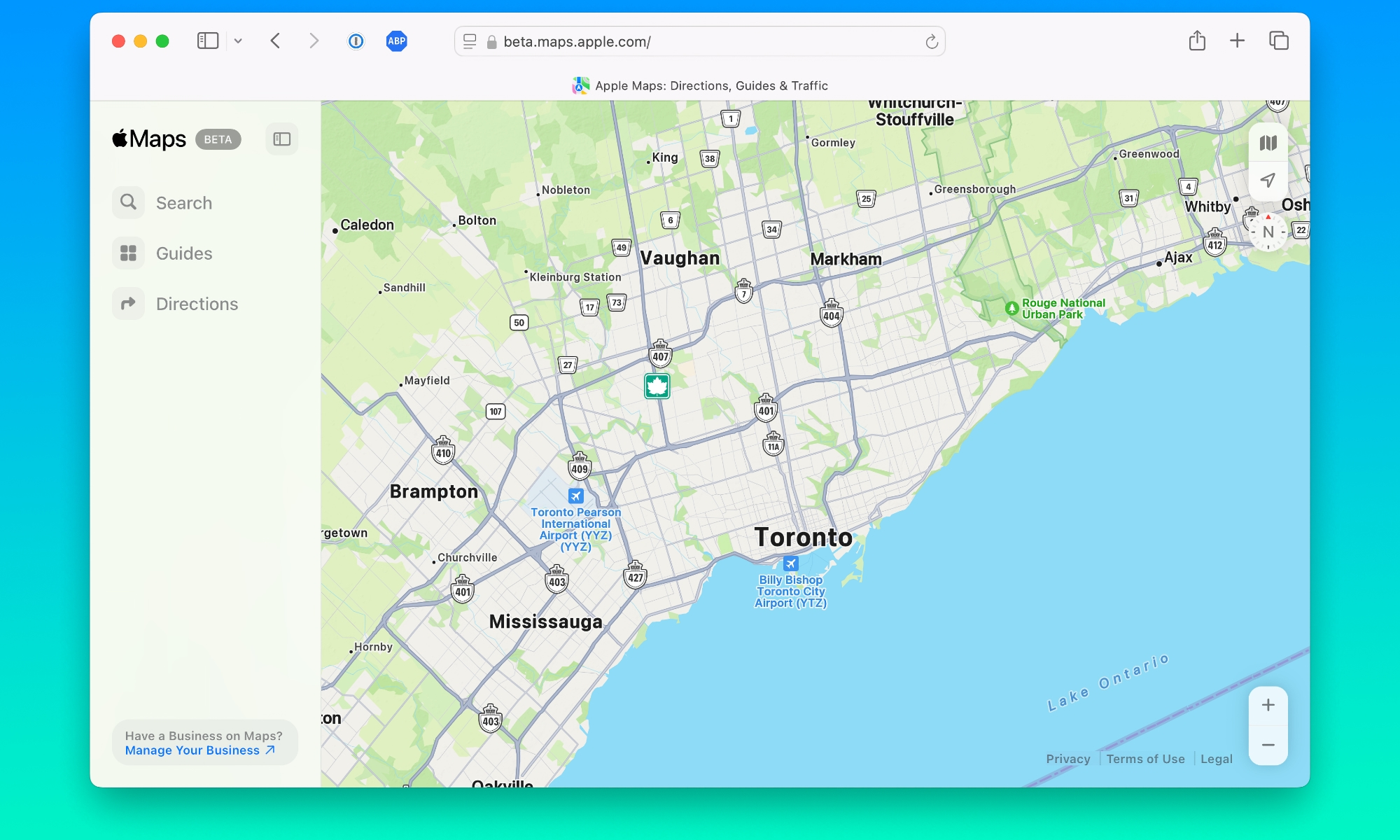Open the map mode selector icon
1400x840 pixels.
[x=1268, y=143]
